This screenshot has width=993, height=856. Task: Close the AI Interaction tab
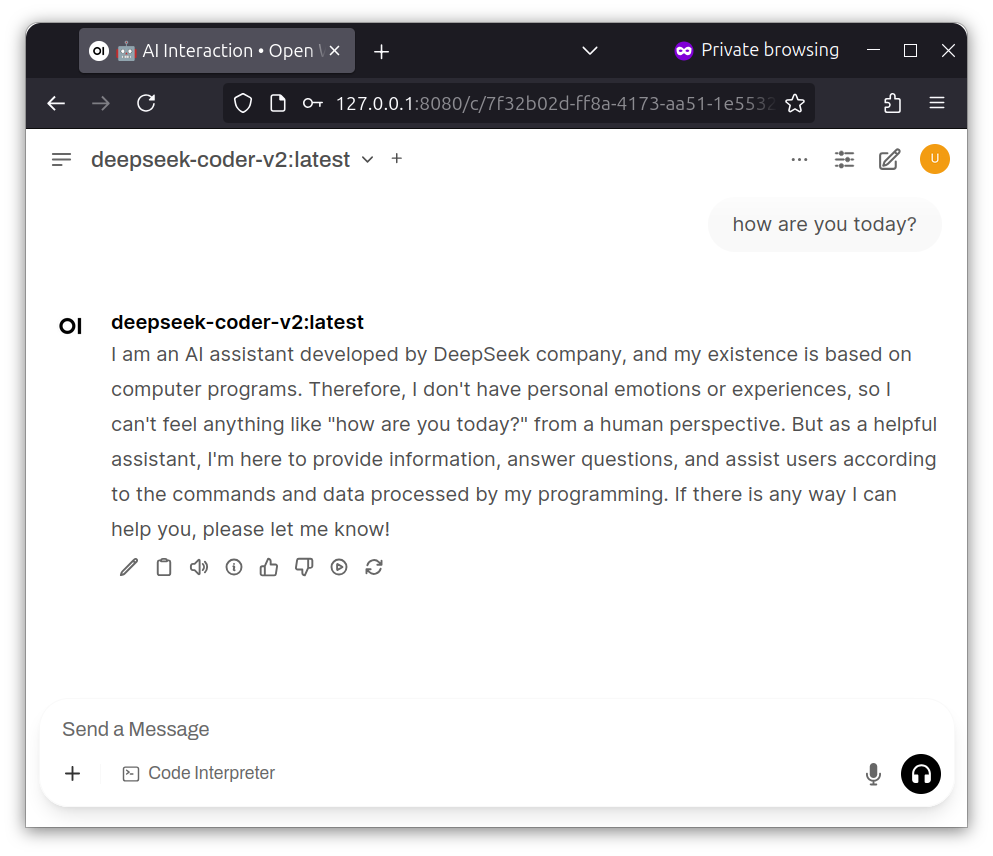point(335,51)
